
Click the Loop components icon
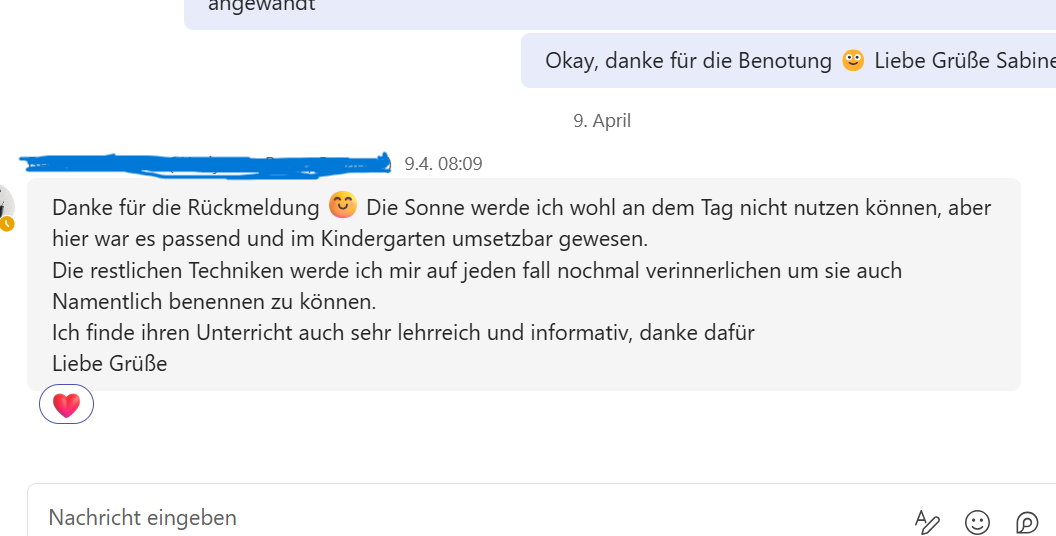coord(1027,521)
